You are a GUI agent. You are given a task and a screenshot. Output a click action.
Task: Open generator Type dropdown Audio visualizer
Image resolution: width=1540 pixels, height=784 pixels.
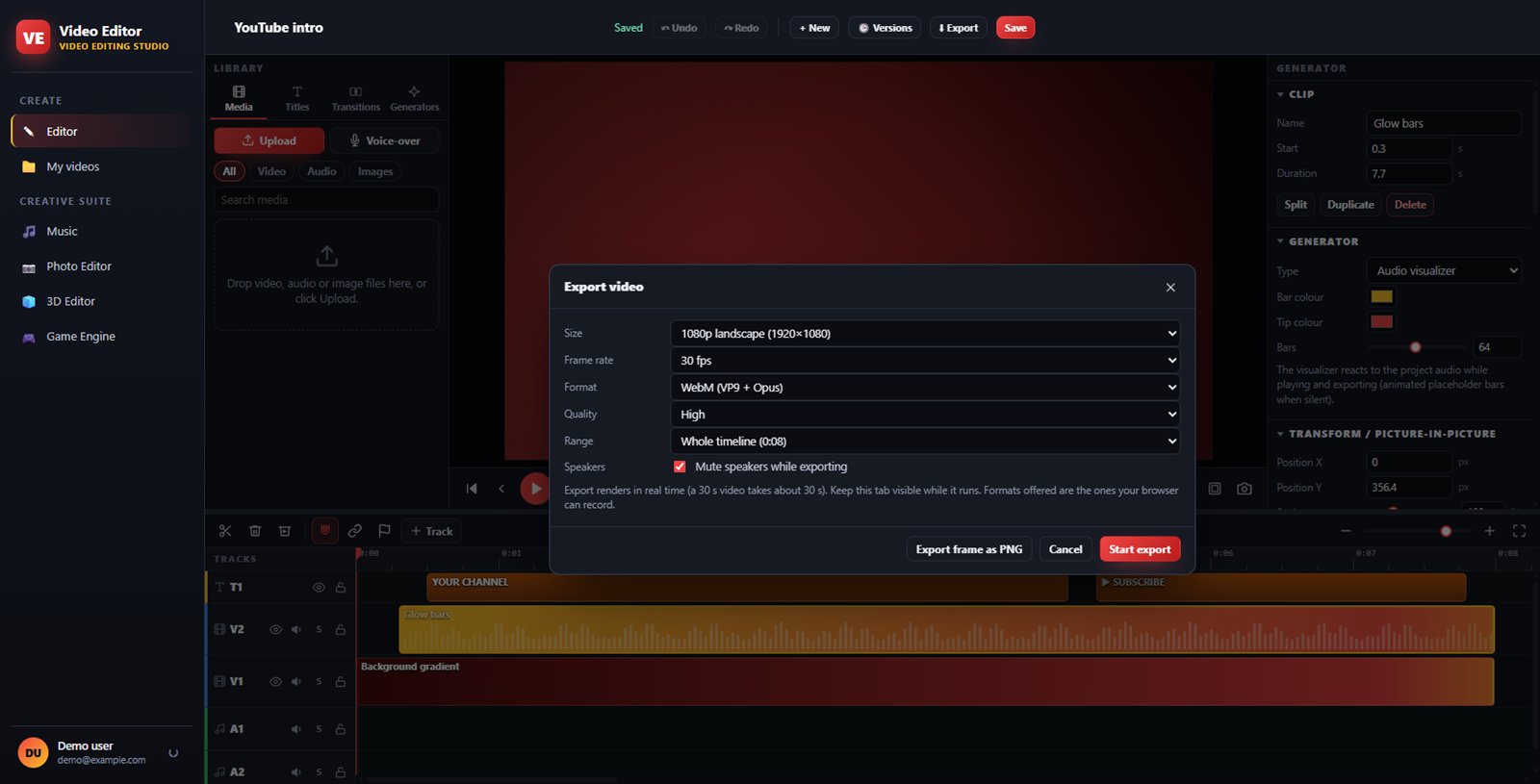[x=1444, y=271]
